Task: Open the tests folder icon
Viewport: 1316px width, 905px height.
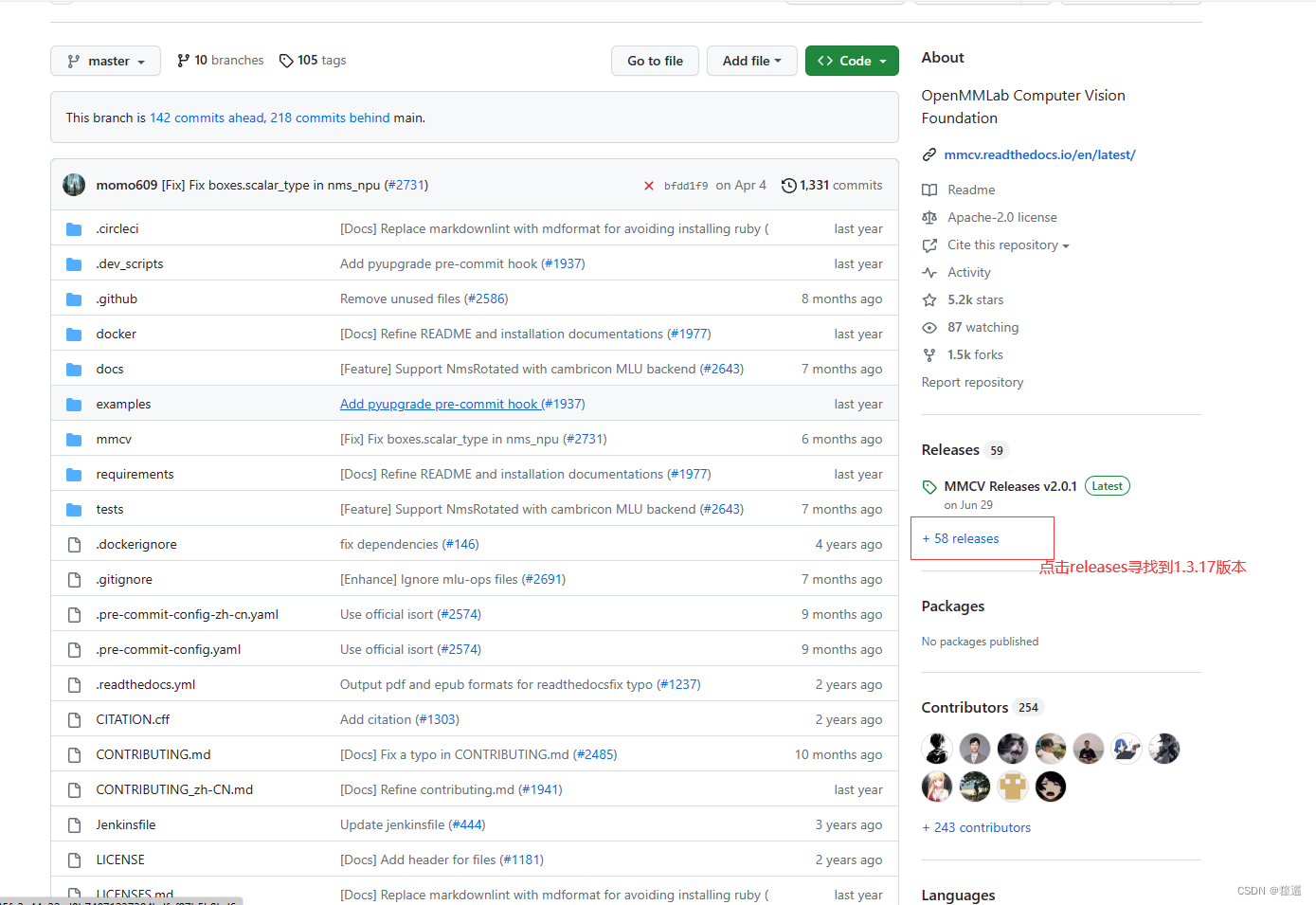Action: tap(74, 509)
